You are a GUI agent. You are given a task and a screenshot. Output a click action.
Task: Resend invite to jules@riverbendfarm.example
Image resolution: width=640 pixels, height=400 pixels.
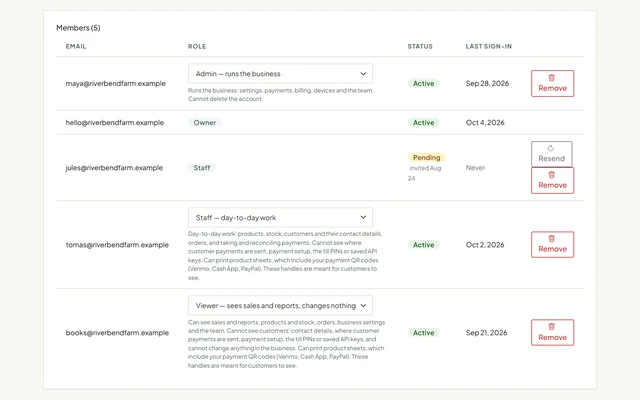(551, 154)
